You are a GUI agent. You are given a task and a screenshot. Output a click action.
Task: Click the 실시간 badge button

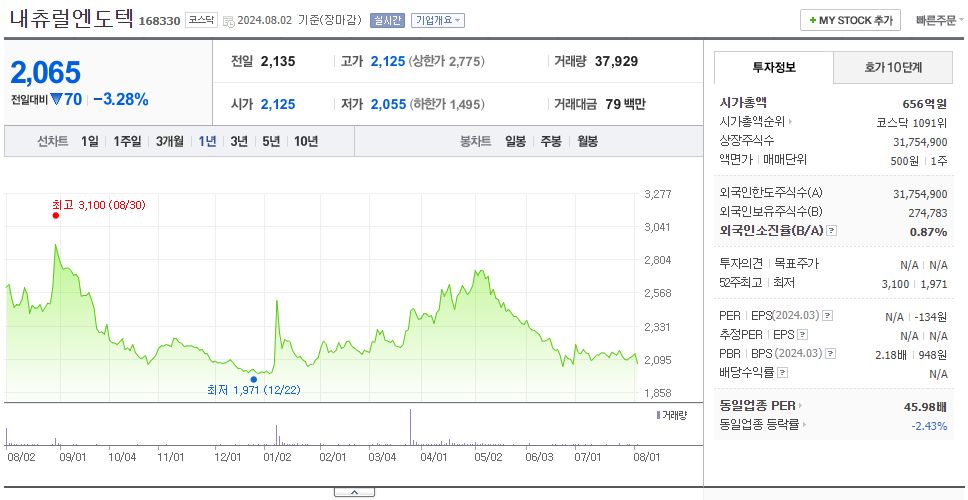point(387,20)
